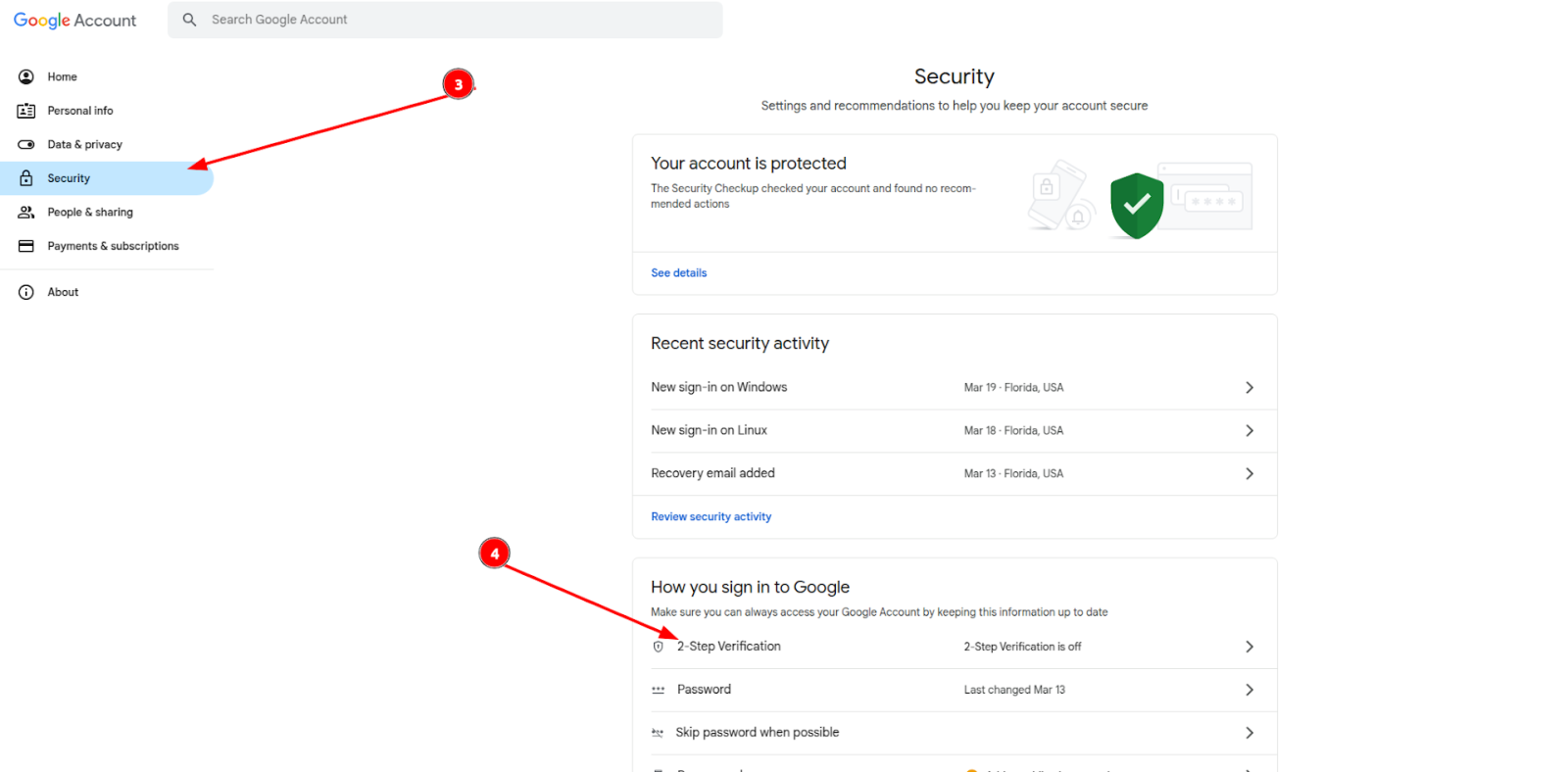Viewport: 1568px width, 772px height.
Task: Open the Review security activity link
Action: 711,517
